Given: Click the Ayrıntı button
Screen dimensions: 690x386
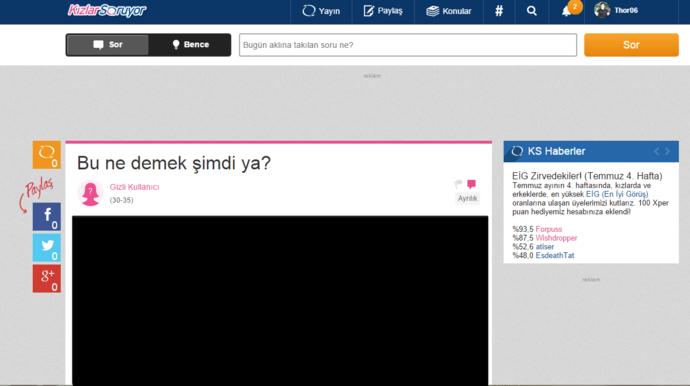Looking at the screenshot, I should click(467, 199).
